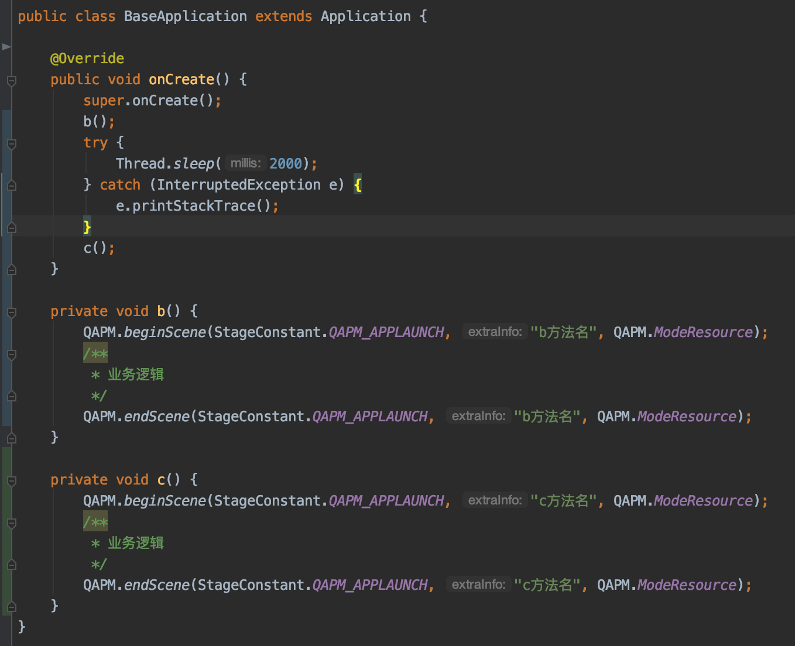Click the fold-end marker closing method b()
Viewport: 796px width, 646px height.
tap(11, 438)
